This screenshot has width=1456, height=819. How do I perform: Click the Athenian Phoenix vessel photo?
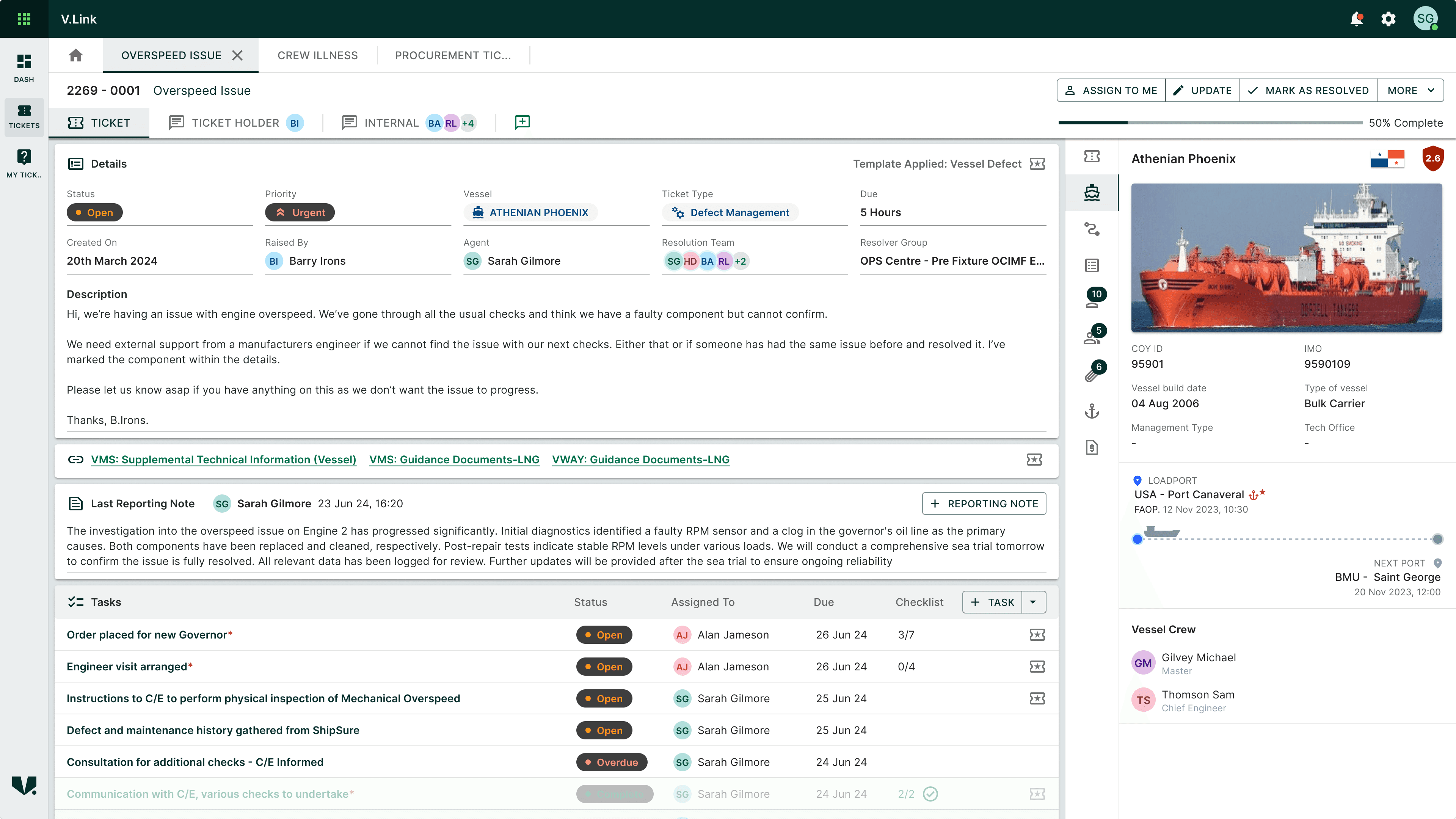pyautogui.click(x=1286, y=258)
